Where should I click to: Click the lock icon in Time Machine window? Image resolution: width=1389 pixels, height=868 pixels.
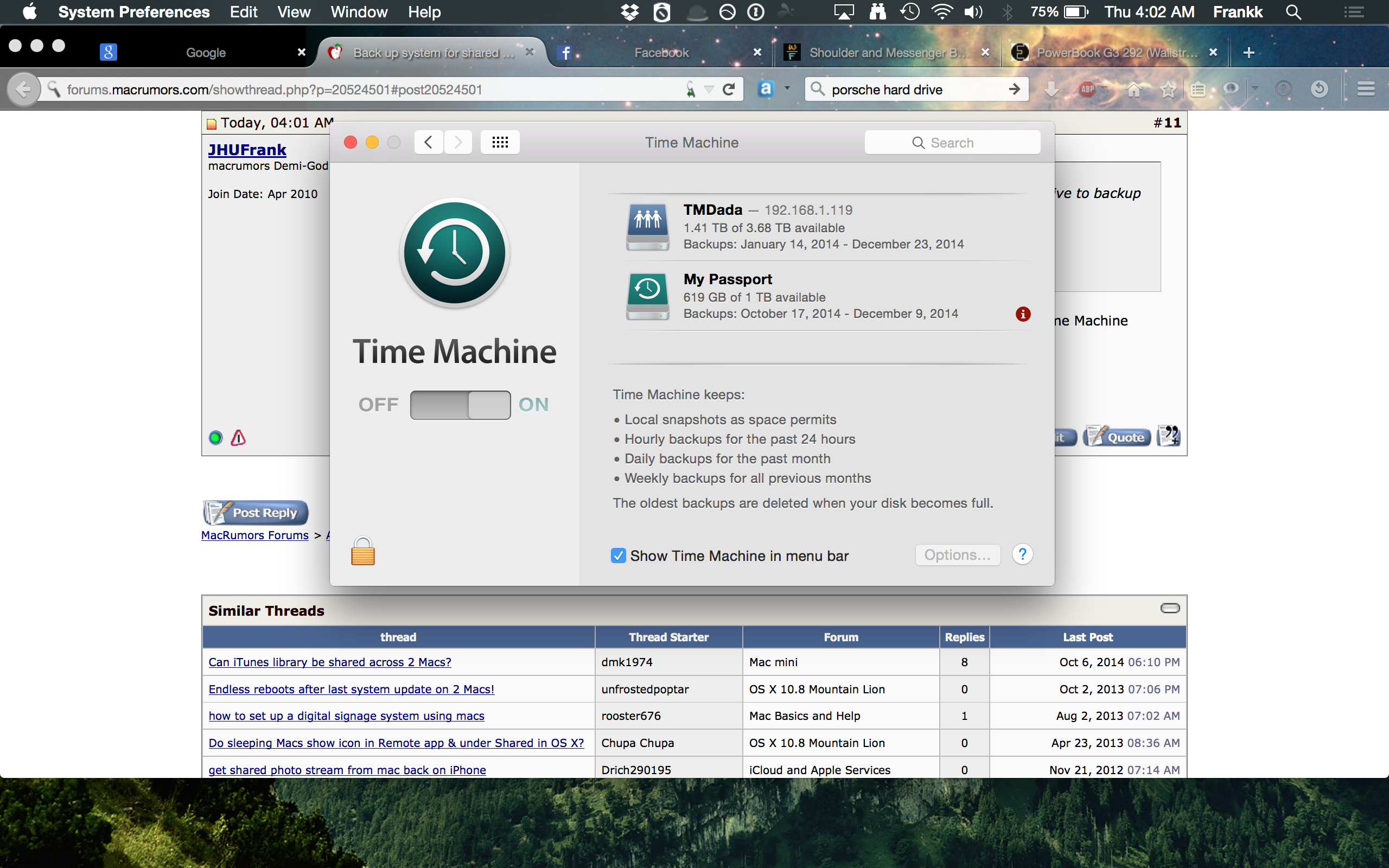(x=364, y=550)
